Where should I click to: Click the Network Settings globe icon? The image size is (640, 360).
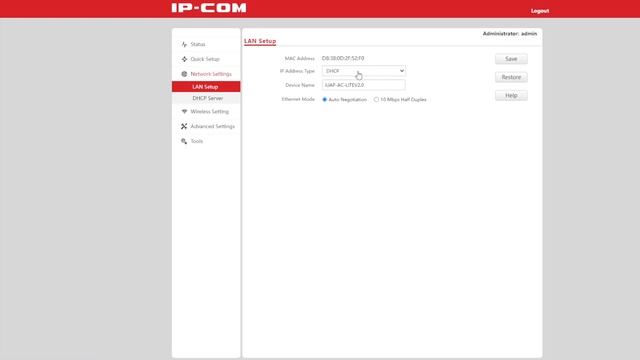[x=184, y=74]
